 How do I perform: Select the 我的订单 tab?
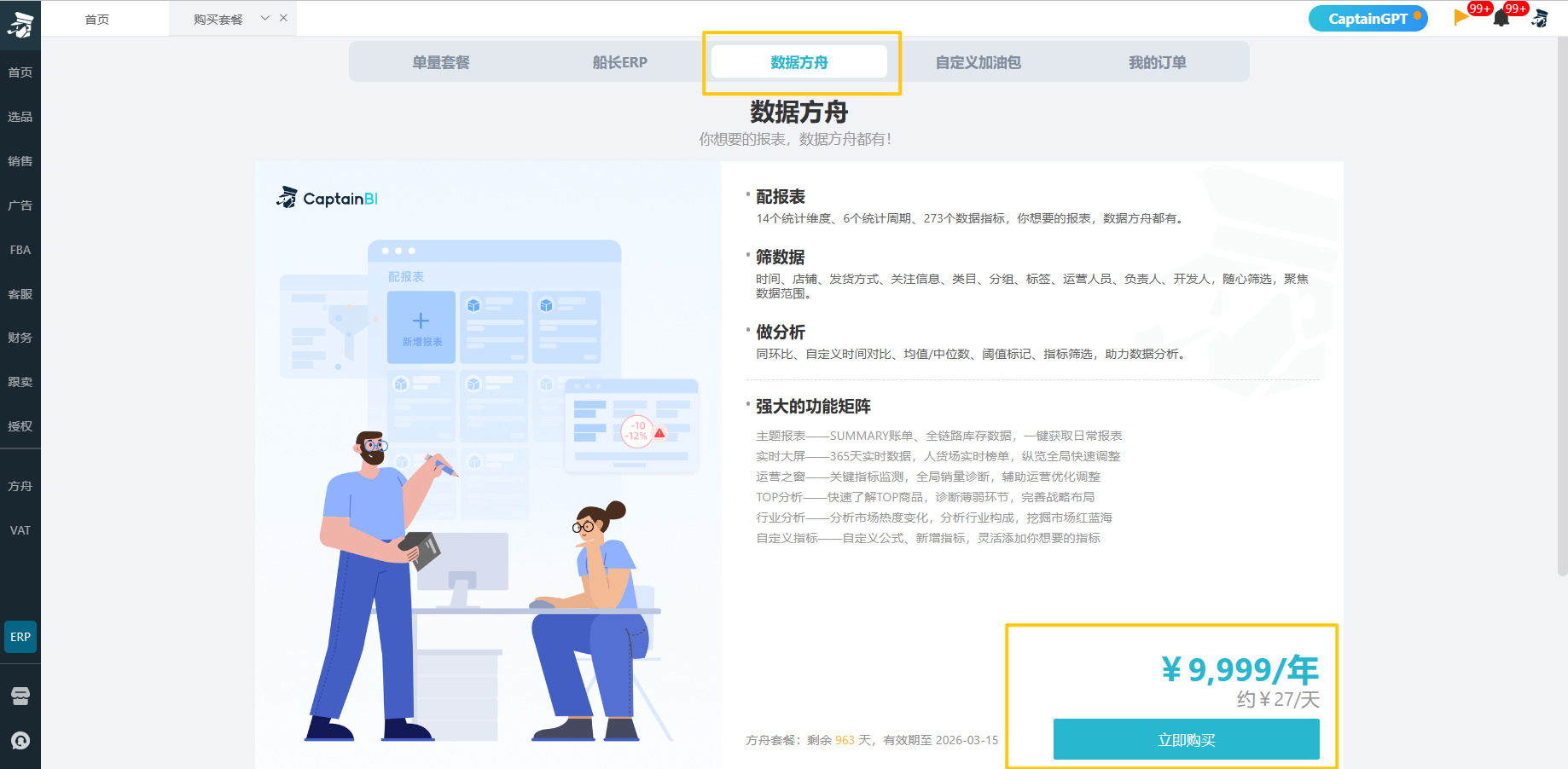coord(1158,62)
